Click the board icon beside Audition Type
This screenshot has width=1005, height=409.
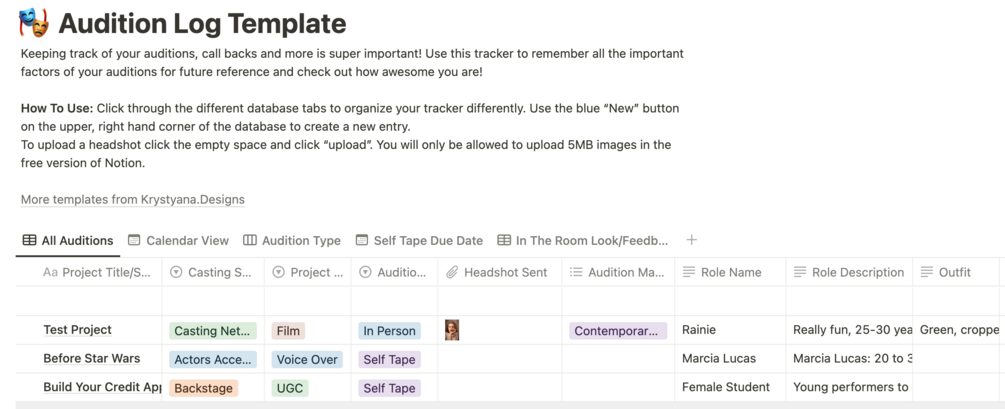(250, 241)
